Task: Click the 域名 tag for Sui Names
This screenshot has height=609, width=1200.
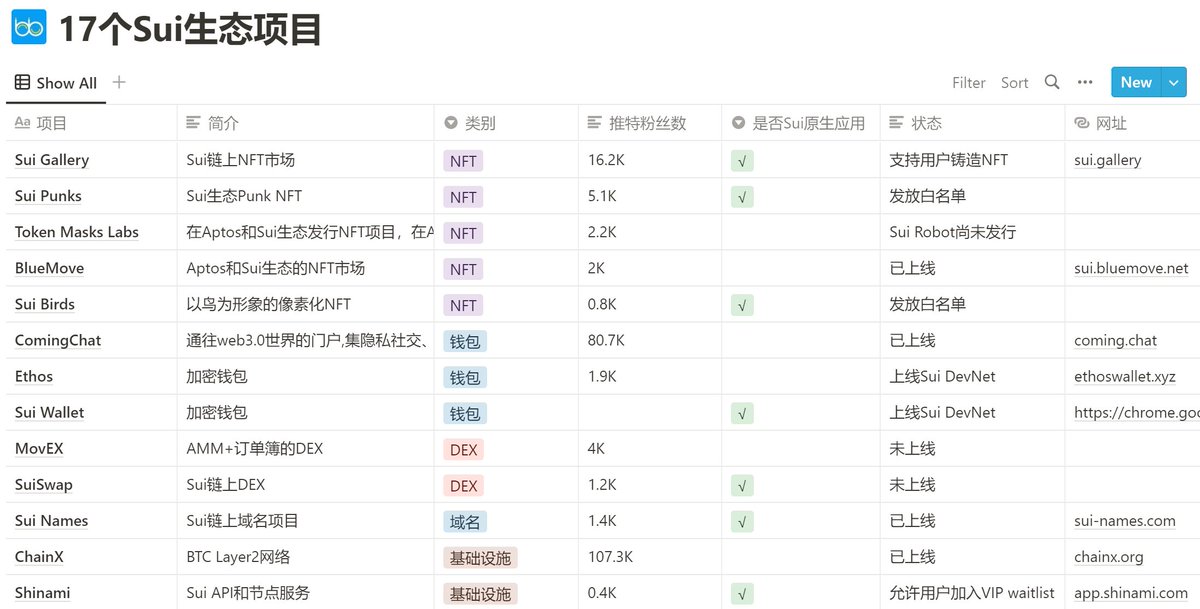Action: (465, 521)
